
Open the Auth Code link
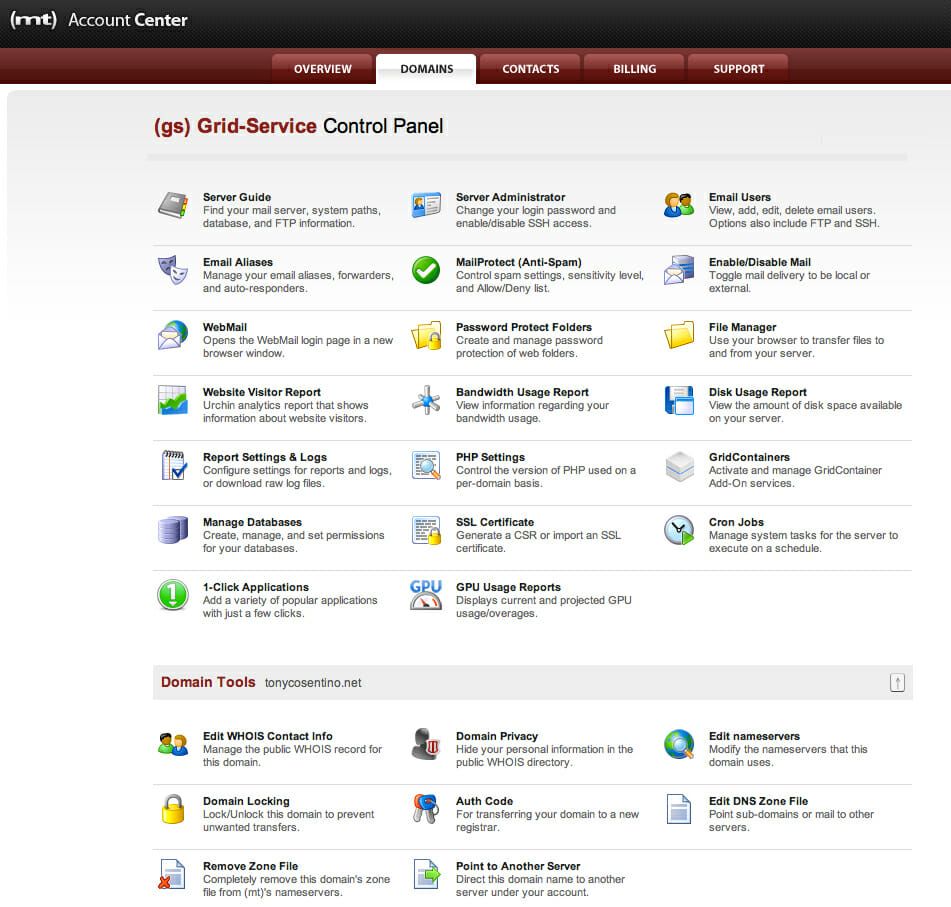coord(484,801)
